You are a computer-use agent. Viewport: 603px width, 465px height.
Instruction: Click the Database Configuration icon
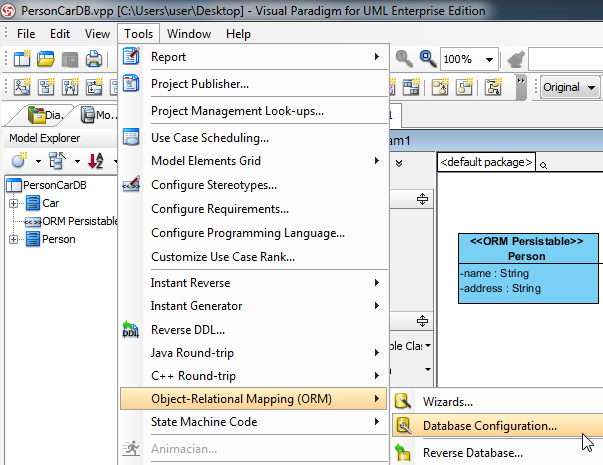[403, 425]
